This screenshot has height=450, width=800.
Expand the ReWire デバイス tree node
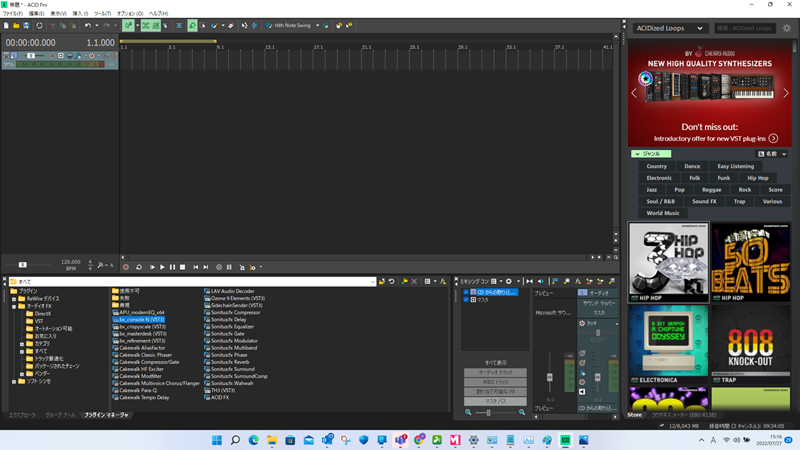point(14,299)
